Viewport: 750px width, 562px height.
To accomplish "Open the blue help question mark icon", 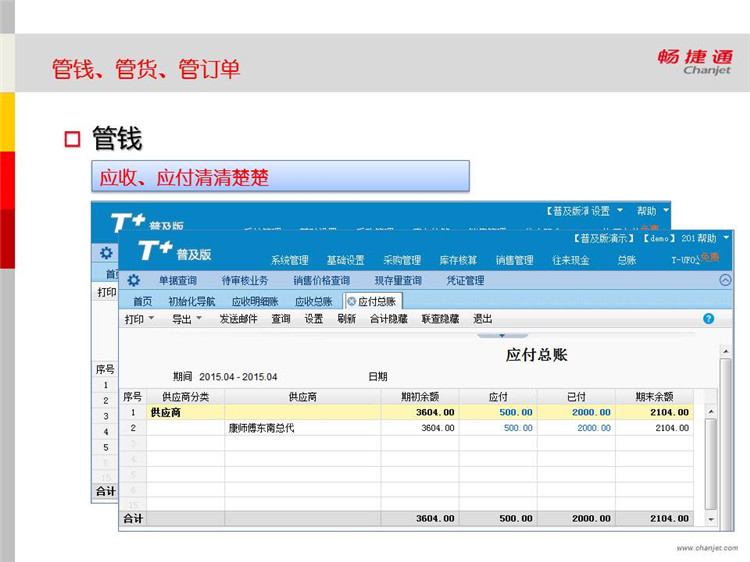I will point(708,319).
